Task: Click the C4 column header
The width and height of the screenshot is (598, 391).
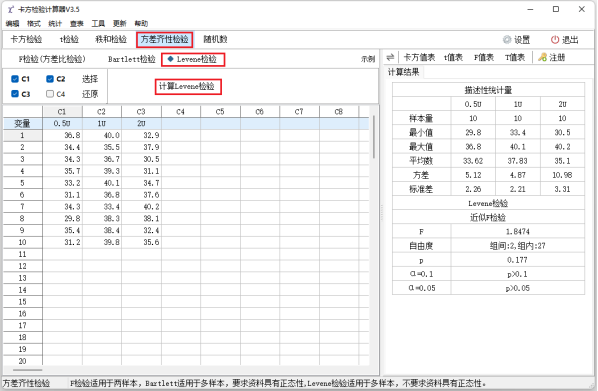Action: pyautogui.click(x=181, y=112)
